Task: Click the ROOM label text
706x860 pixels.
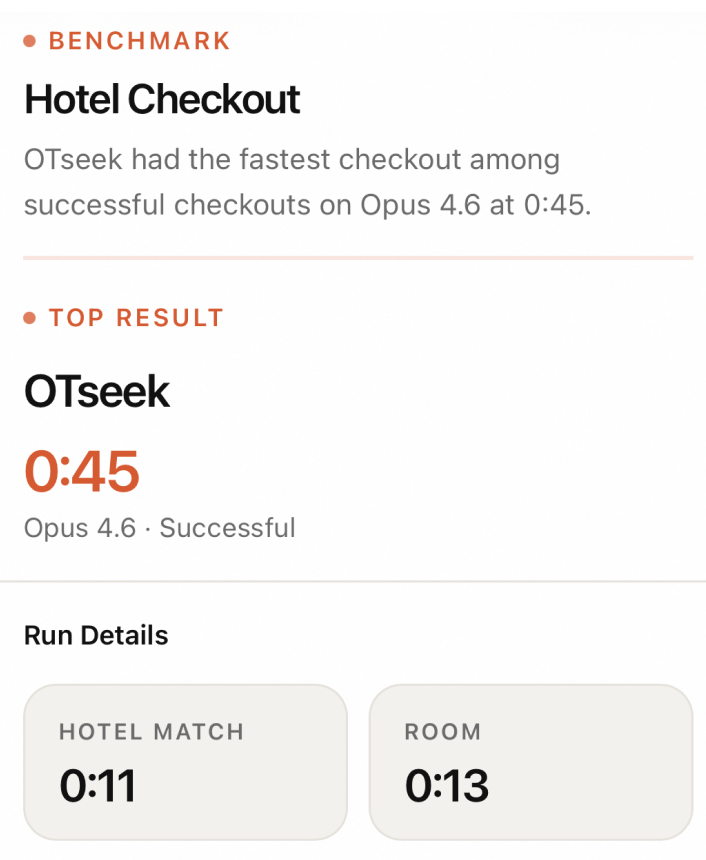Action: 443,732
